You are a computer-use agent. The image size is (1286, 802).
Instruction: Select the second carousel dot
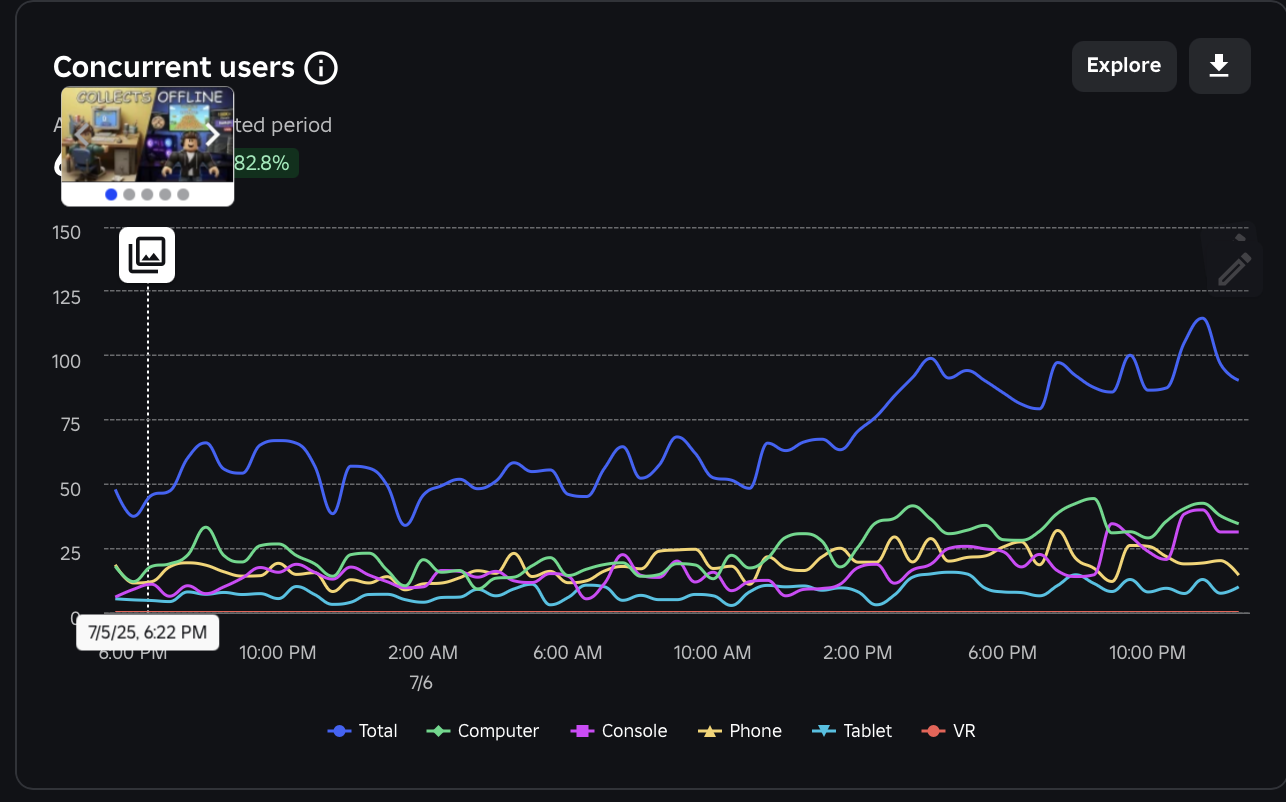pyautogui.click(x=129, y=194)
